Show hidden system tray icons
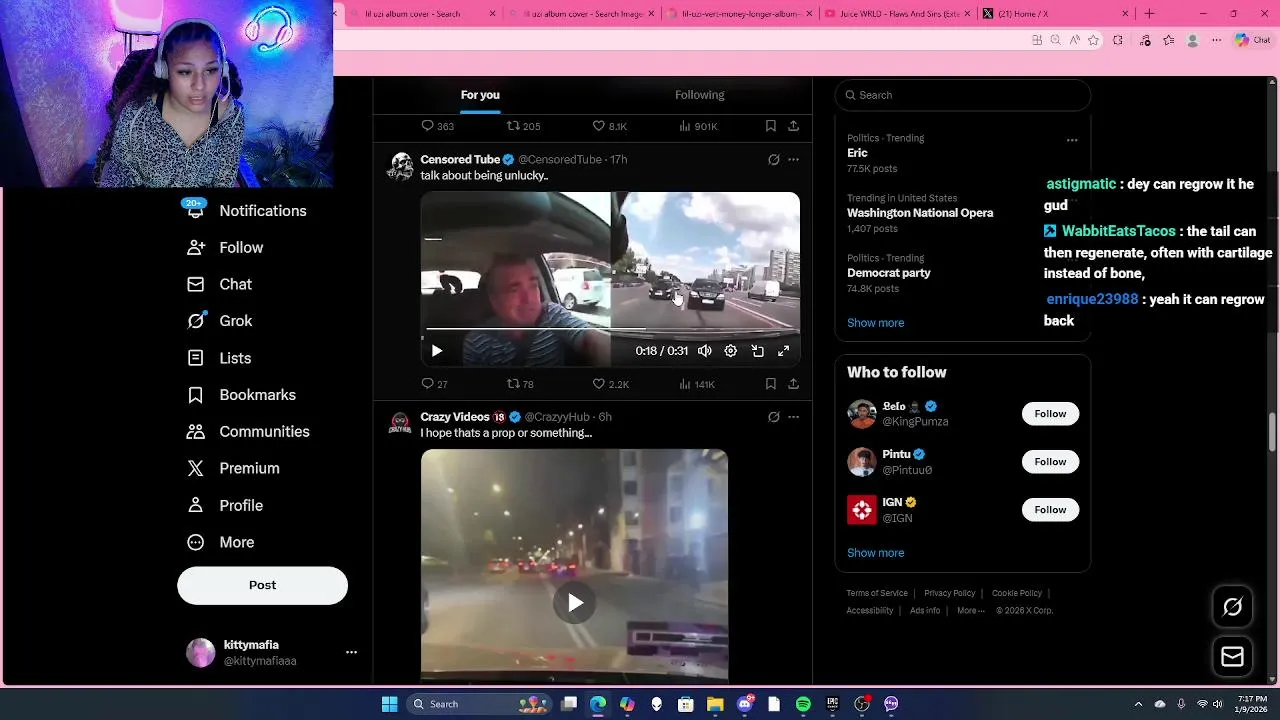1280x720 pixels. pos(1138,704)
